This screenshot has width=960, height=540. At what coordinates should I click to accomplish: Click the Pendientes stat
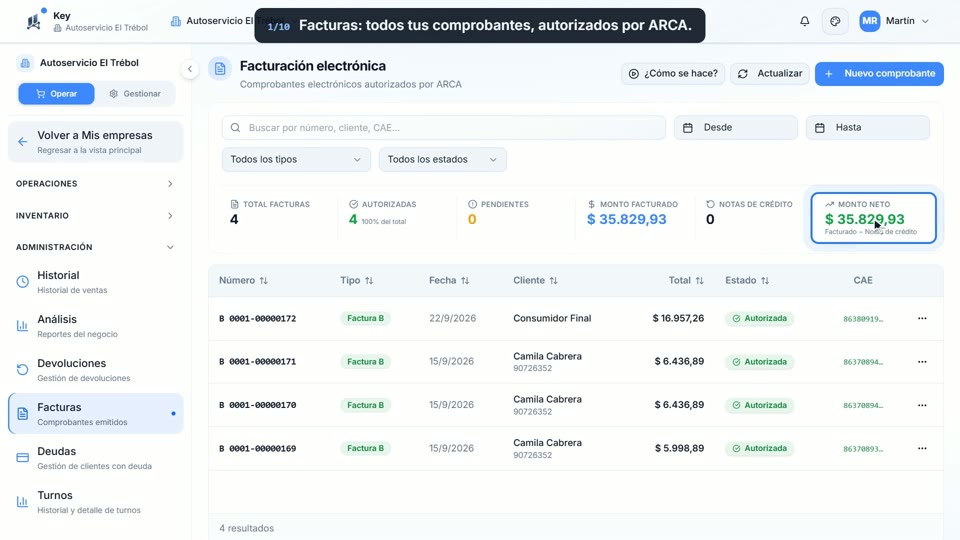[x=498, y=212]
